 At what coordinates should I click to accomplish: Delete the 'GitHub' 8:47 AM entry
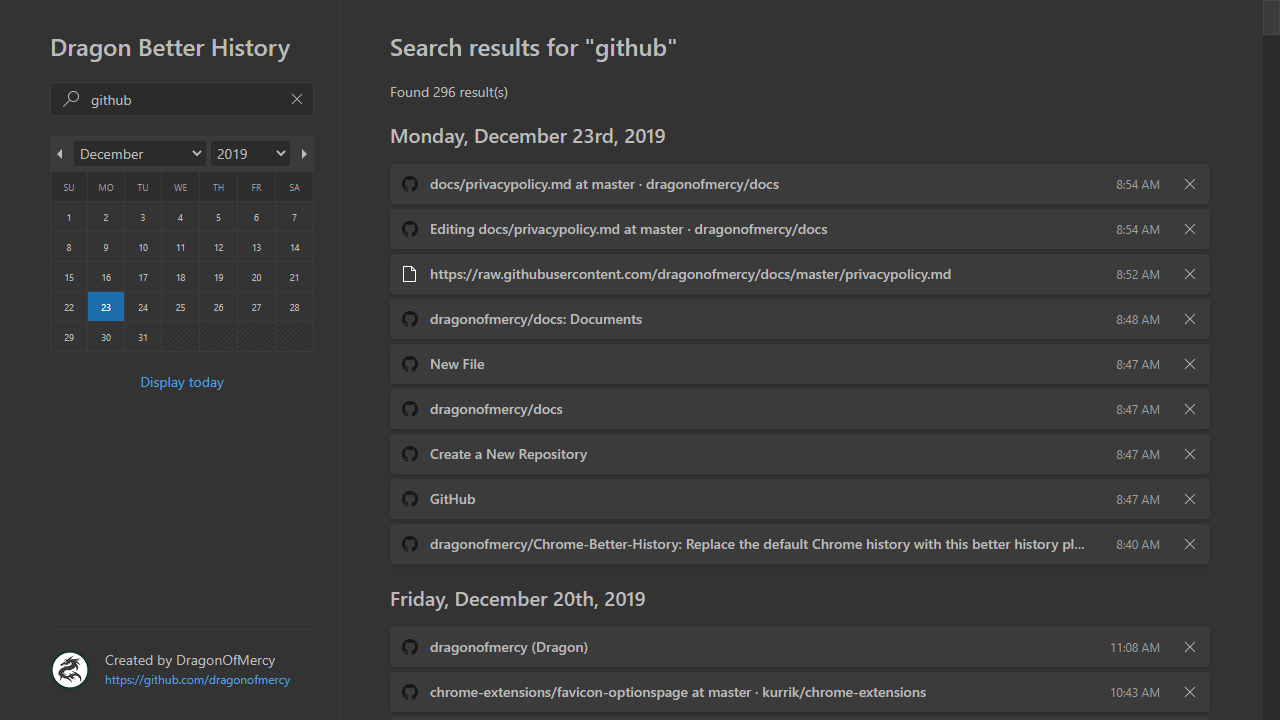tap(1190, 499)
